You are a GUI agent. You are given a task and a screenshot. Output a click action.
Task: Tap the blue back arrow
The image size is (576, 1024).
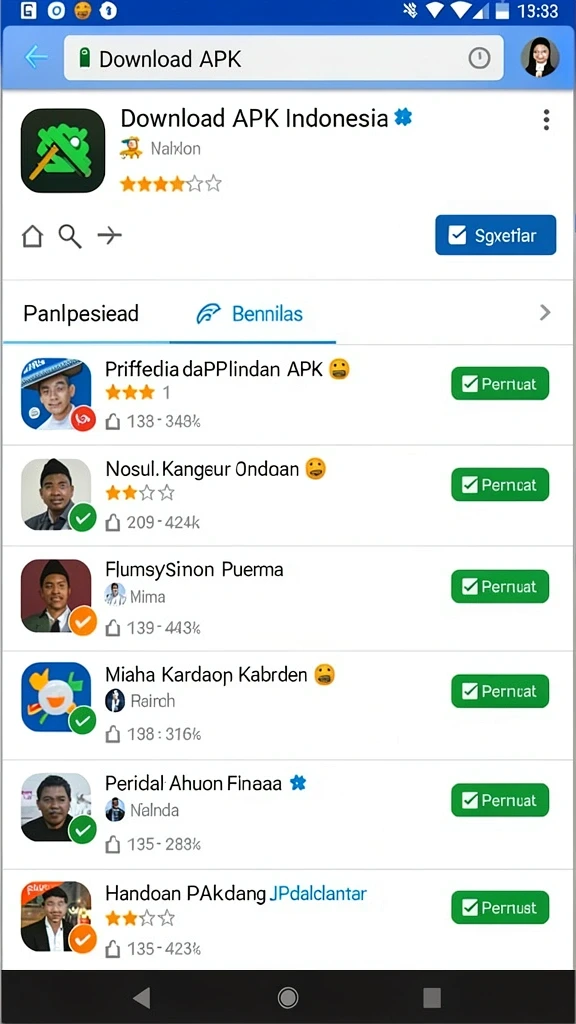[x=36, y=57]
